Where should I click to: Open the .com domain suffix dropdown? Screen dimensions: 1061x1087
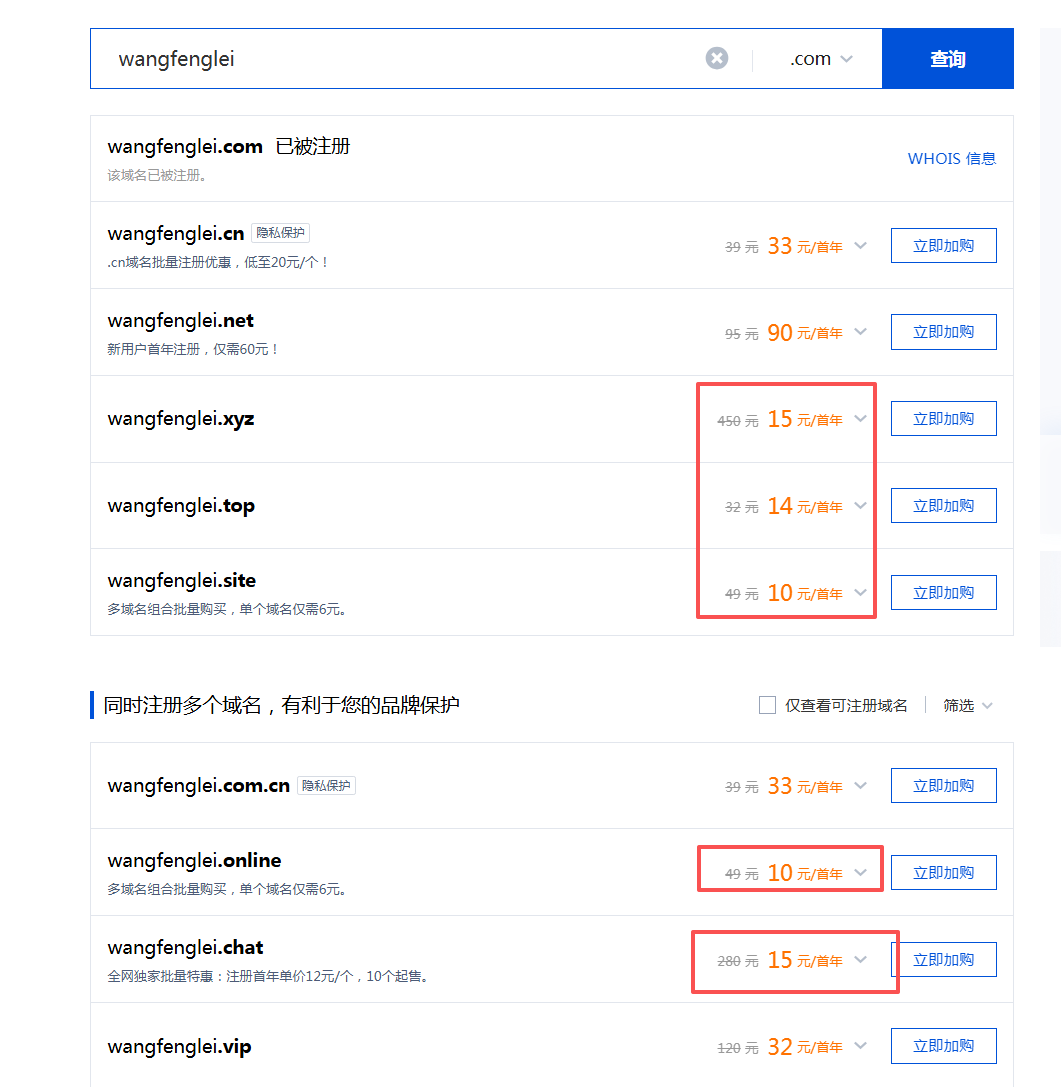819,58
